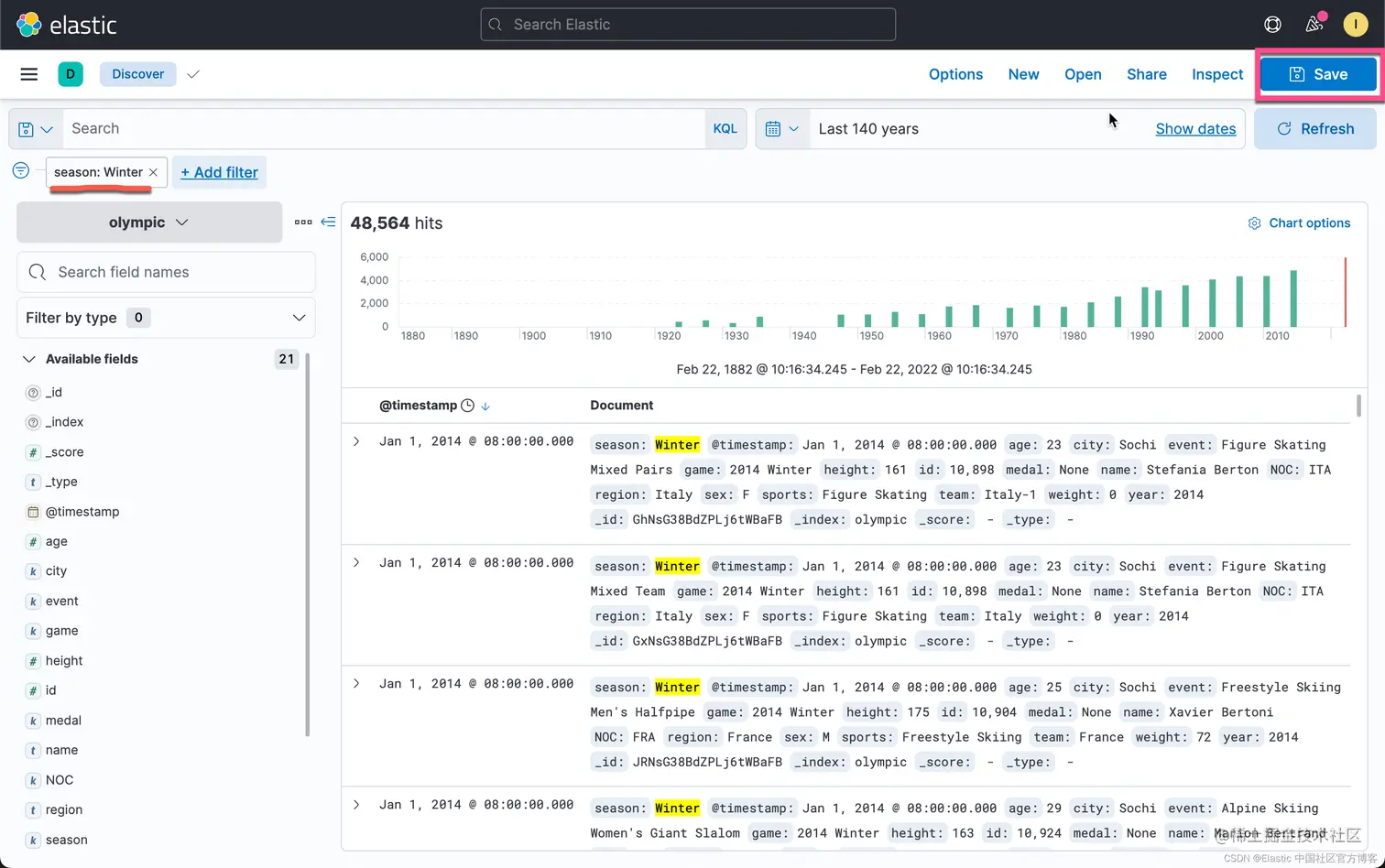Select the age field

click(57, 542)
